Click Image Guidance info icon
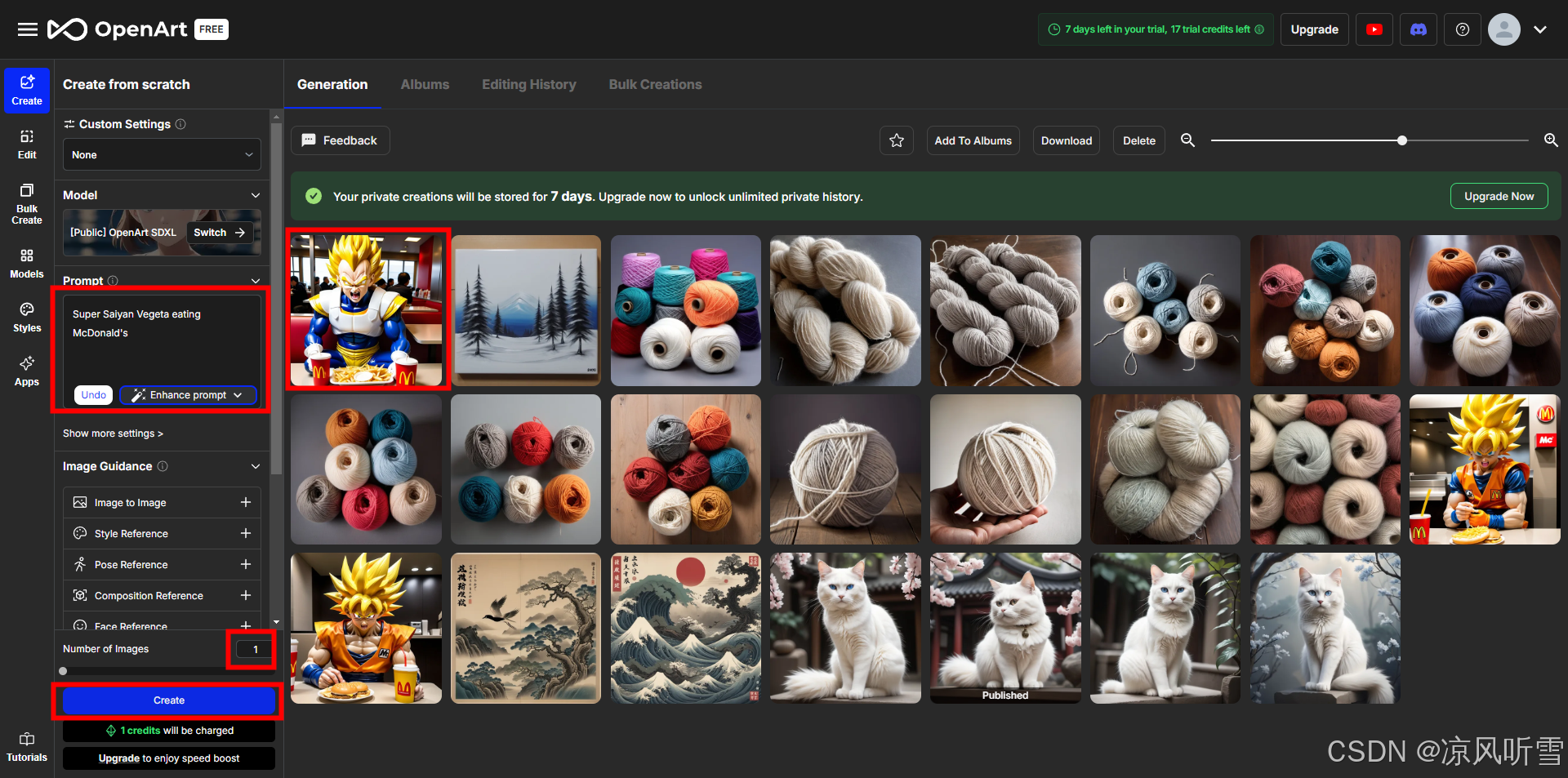 [163, 466]
